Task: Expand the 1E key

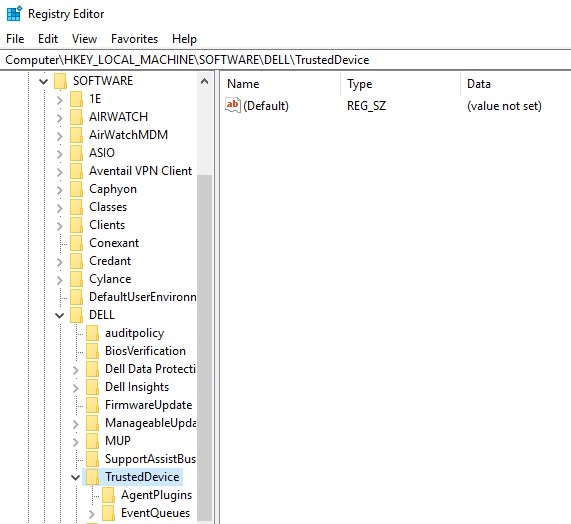Action: pyautogui.click(x=59, y=100)
